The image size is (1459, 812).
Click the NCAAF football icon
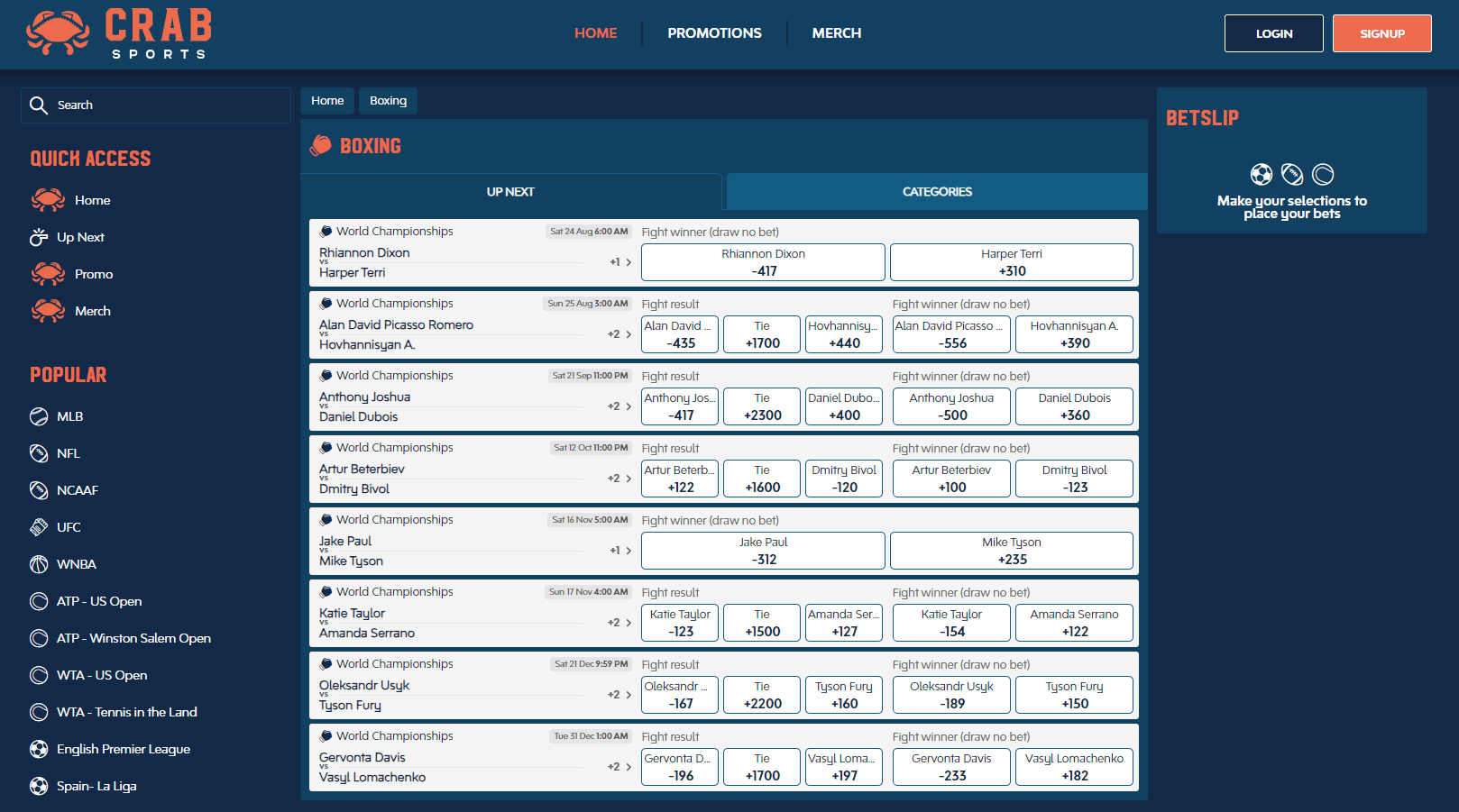click(39, 490)
